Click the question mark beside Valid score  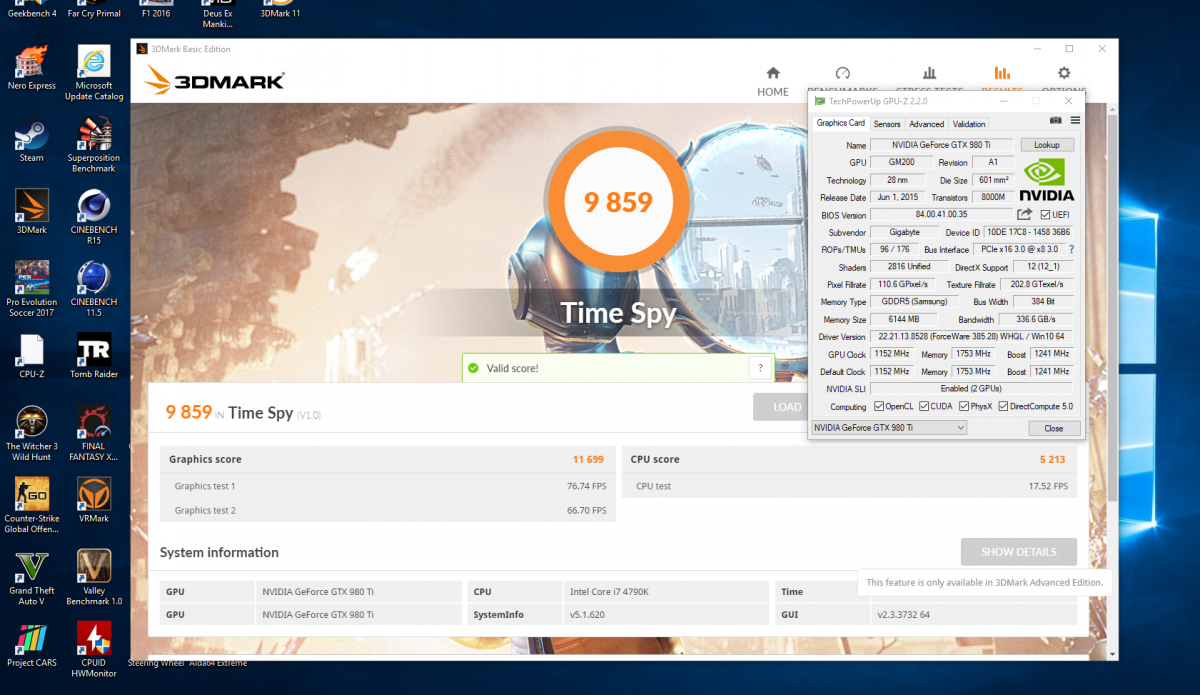click(761, 368)
